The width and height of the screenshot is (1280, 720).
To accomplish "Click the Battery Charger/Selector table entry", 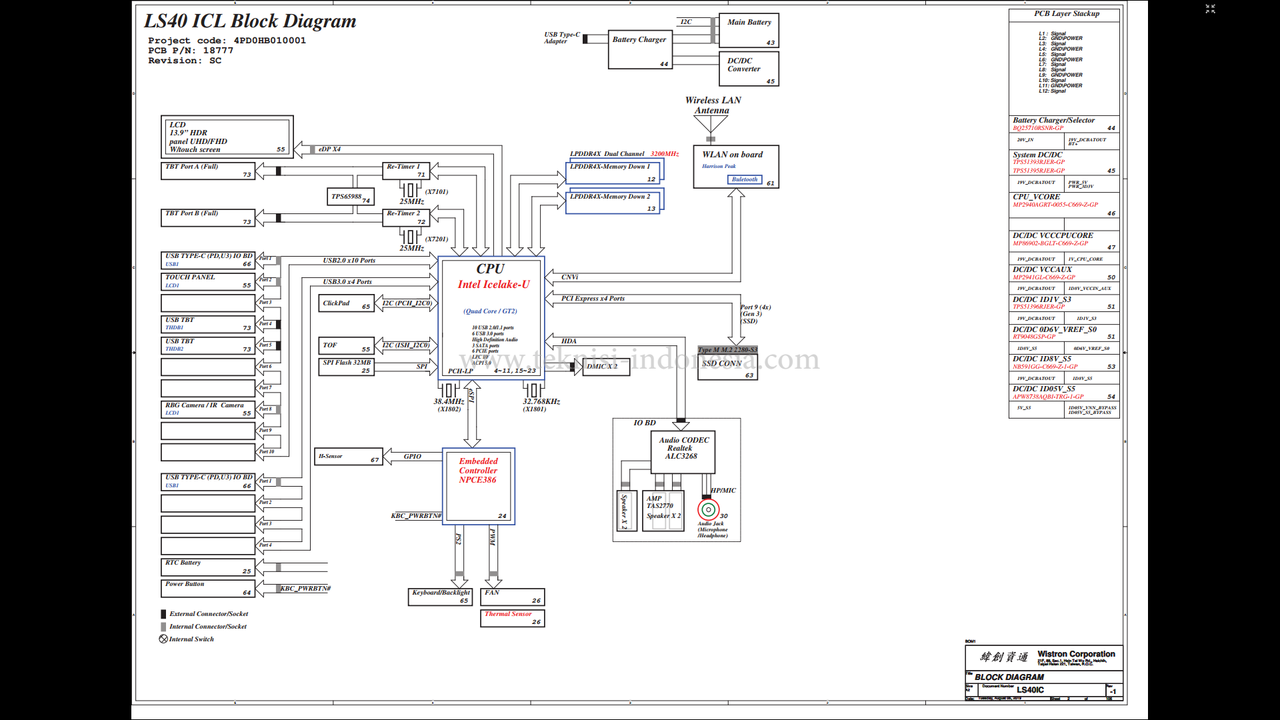I will [1064, 124].
